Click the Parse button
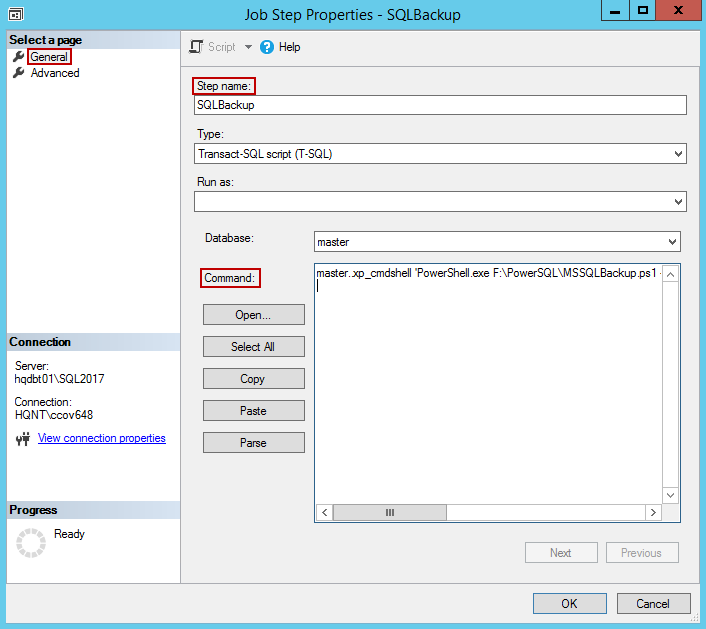The height and width of the screenshot is (629, 706). [x=253, y=443]
